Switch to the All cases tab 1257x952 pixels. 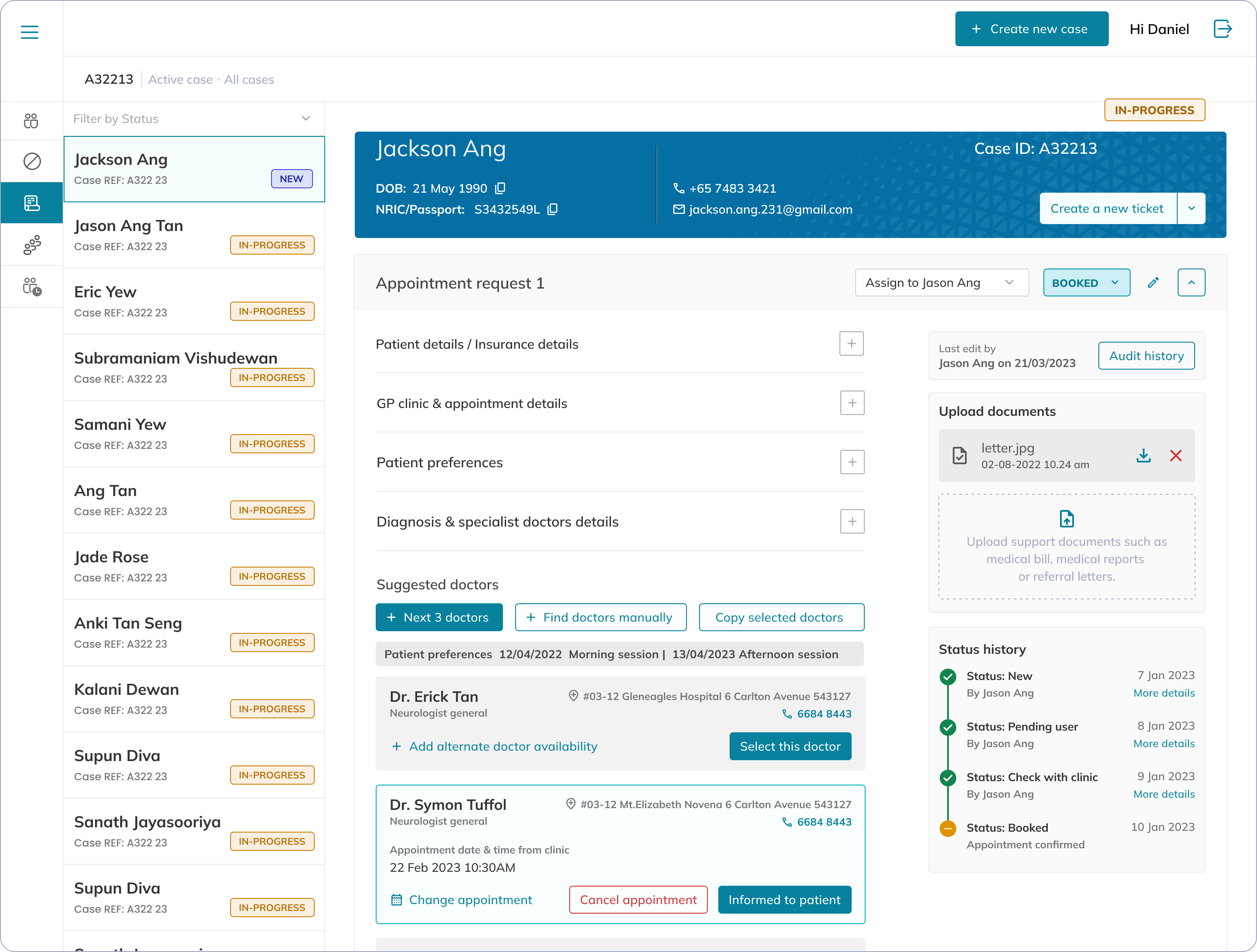pos(249,80)
